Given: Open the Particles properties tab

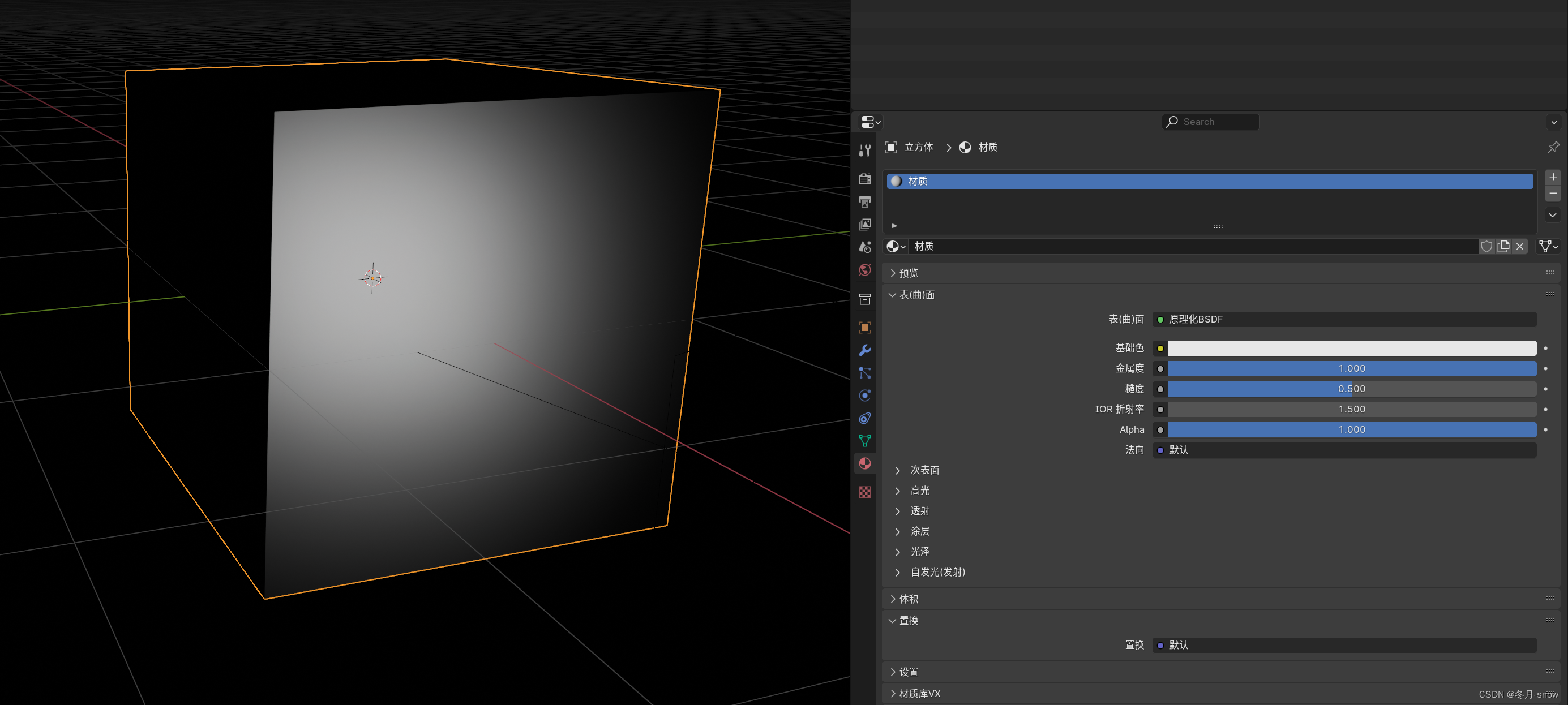Looking at the screenshot, I should 864,373.
